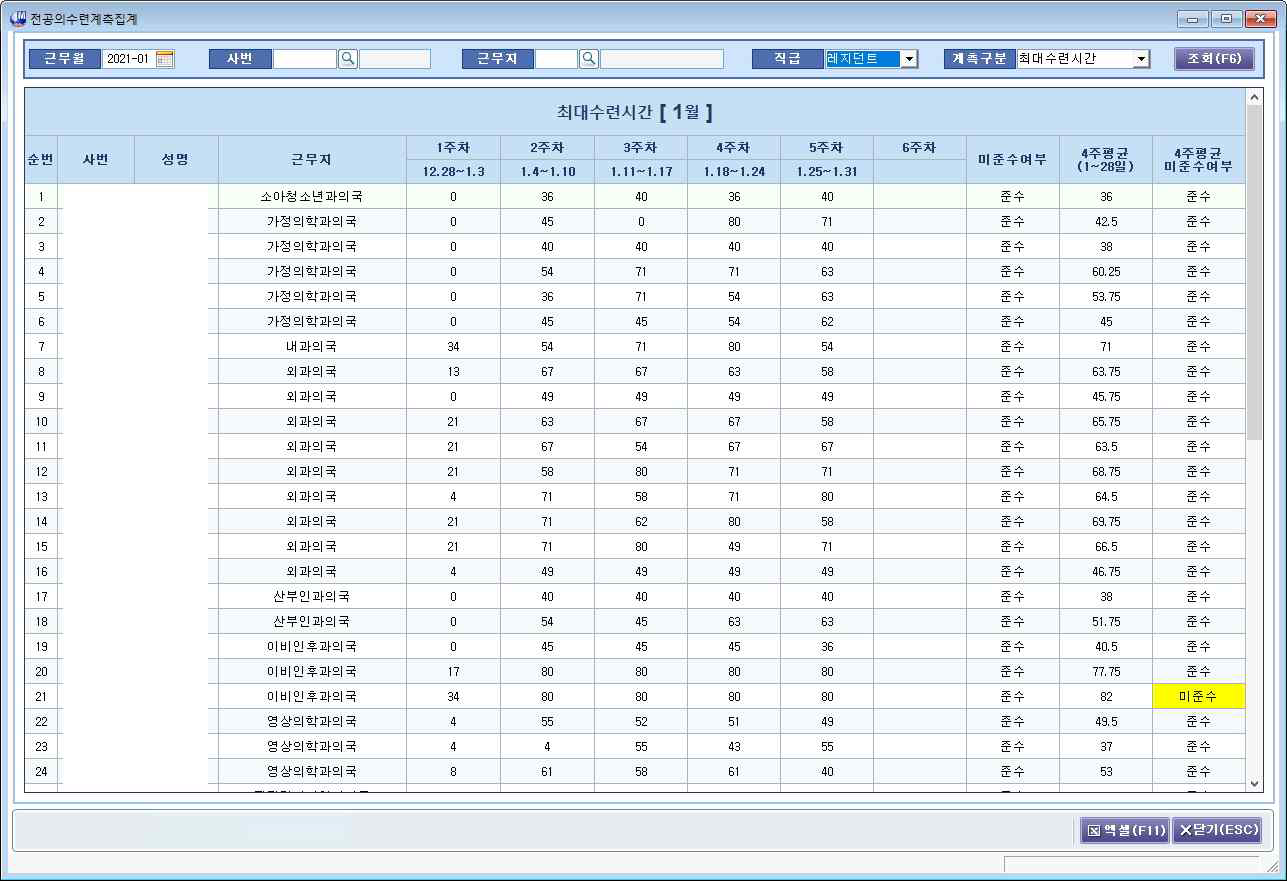This screenshot has width=1287, height=881.
Task: Click the 4주평균 미준수여부 column header
Action: point(1198,160)
